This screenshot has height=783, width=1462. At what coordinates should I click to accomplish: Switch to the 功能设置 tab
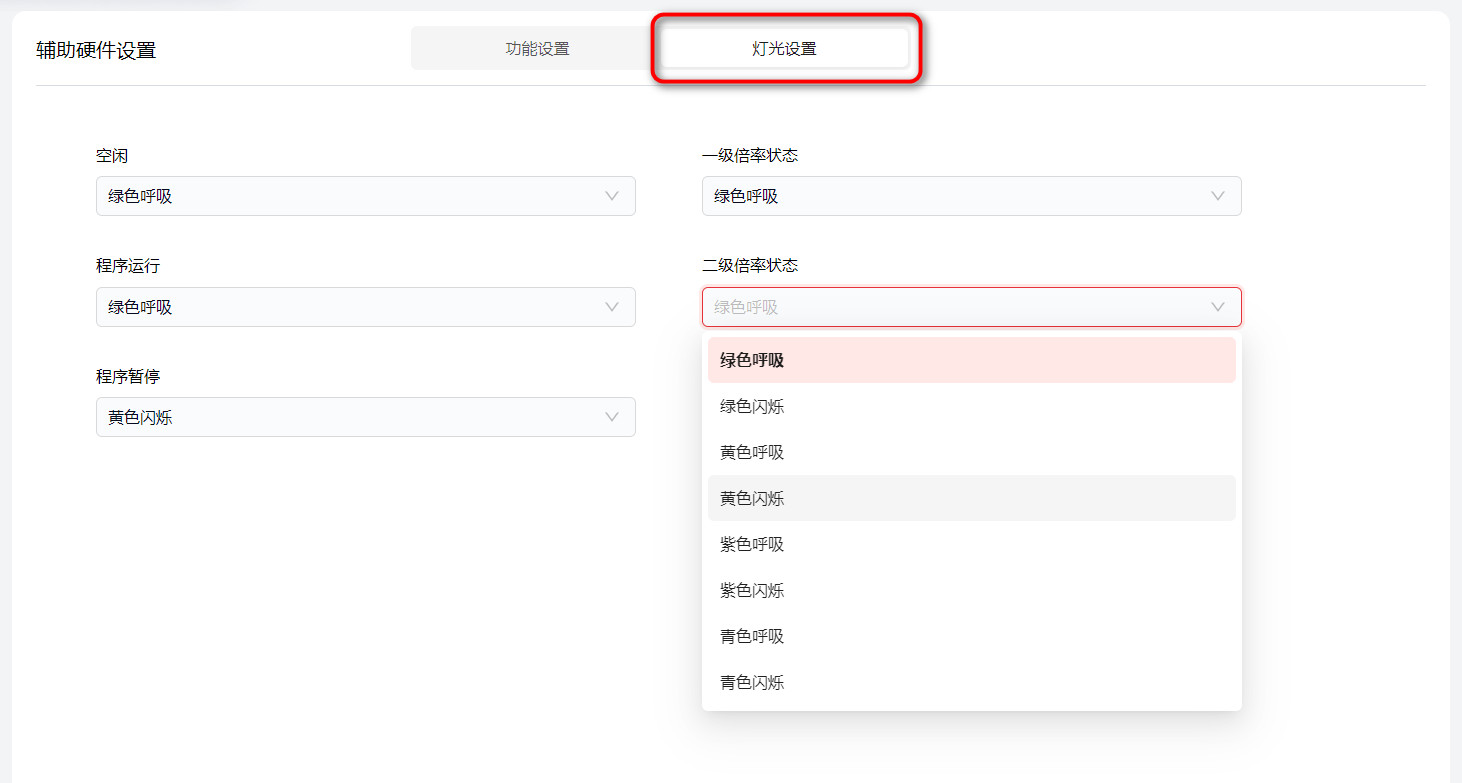click(537, 48)
